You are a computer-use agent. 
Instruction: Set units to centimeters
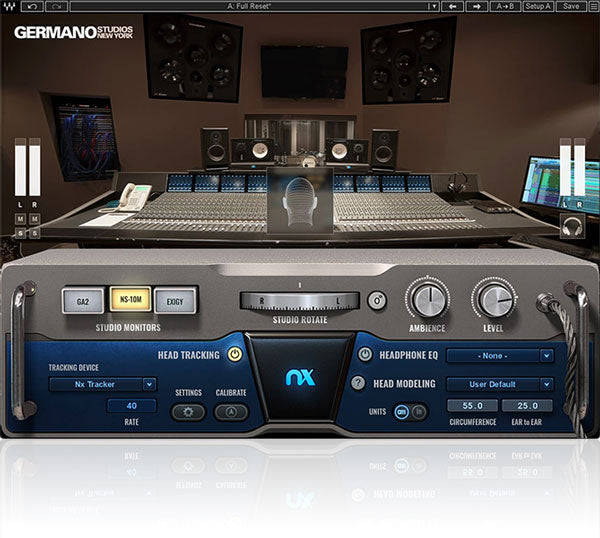point(401,412)
